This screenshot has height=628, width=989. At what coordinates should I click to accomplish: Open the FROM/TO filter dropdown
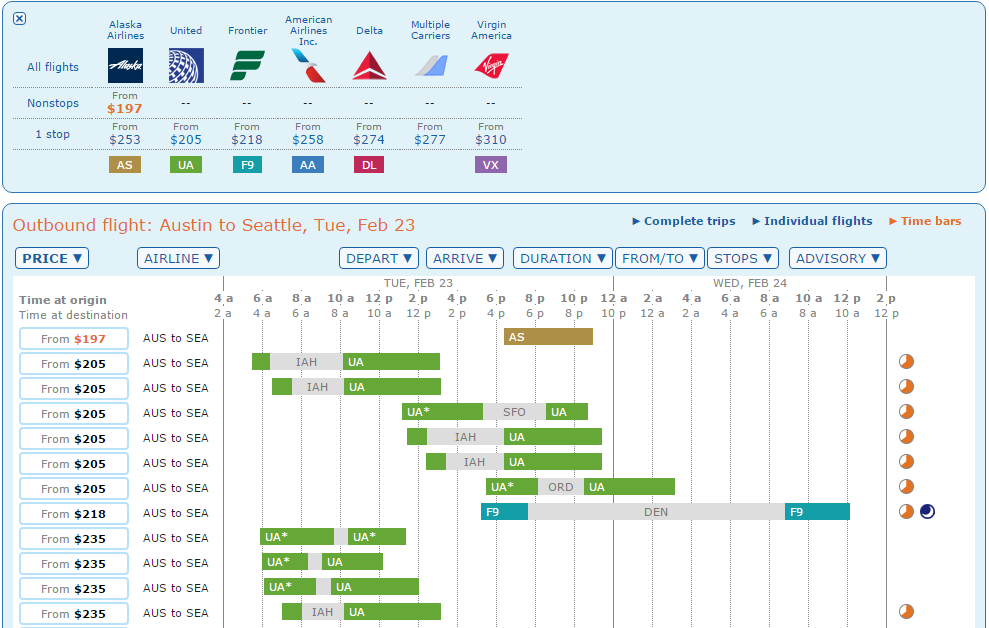[660, 259]
